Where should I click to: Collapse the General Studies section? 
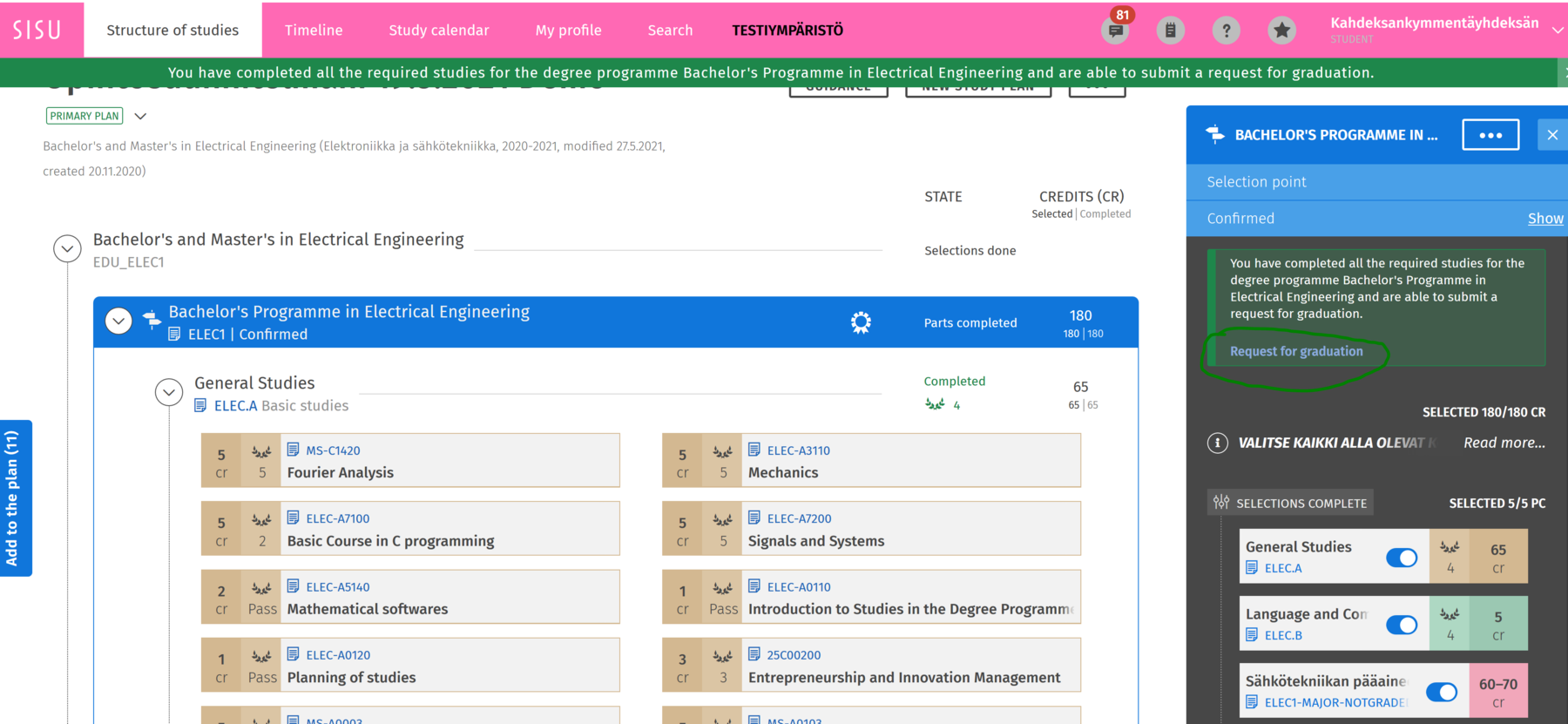coord(169,392)
